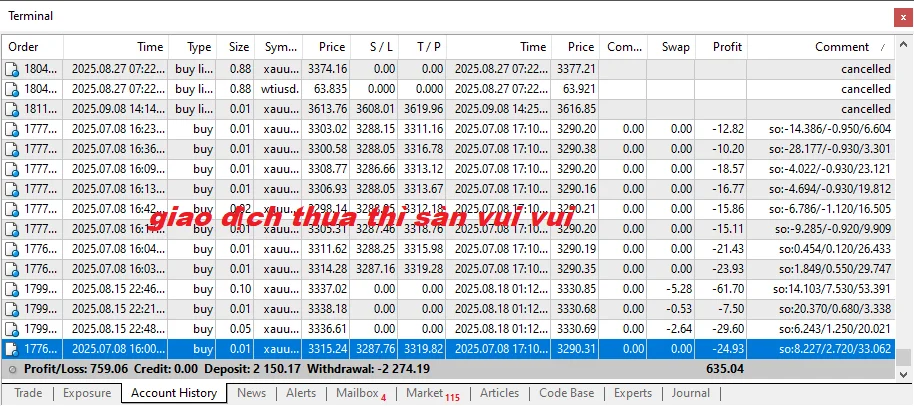Click the so:14.103/7.530/53.391 comment
Image resolution: width=914 pixels, height=406 pixels.
click(832, 290)
